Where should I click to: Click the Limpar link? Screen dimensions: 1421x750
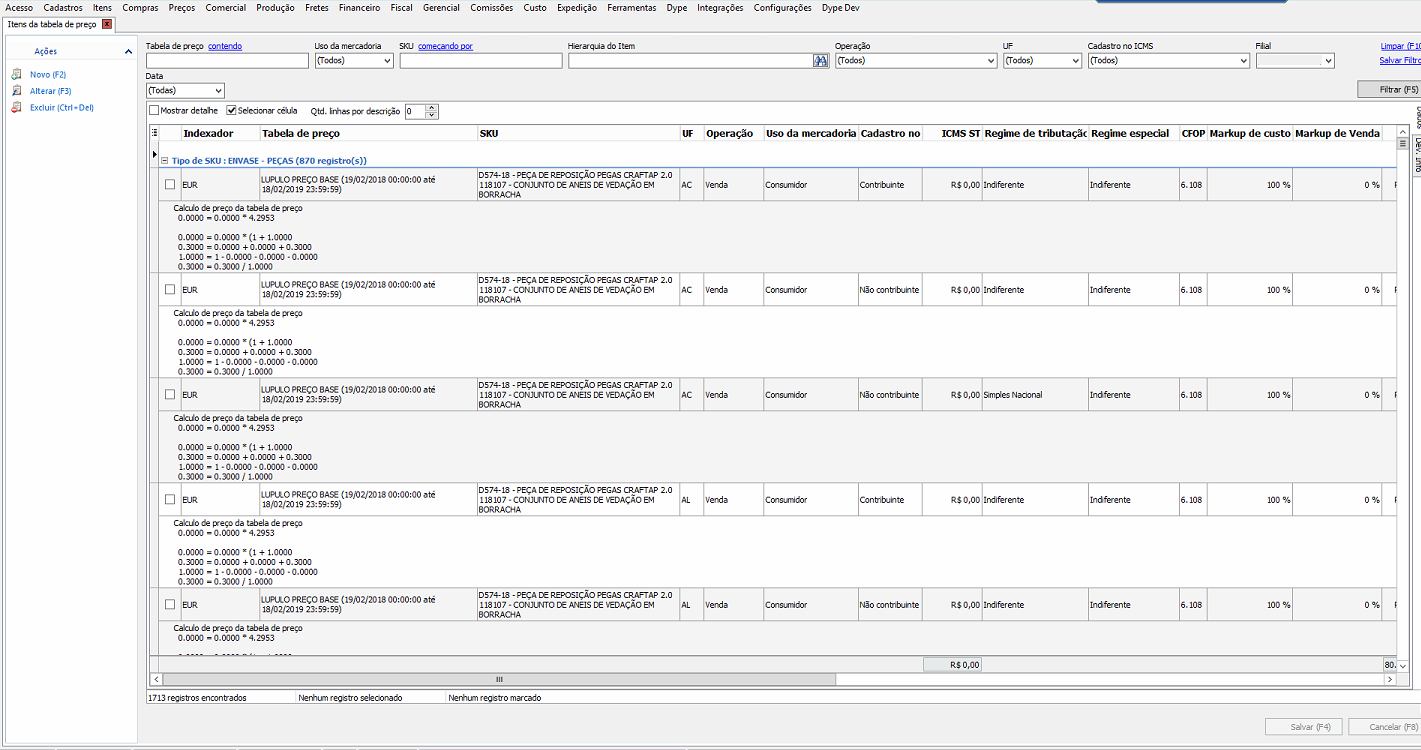click(1400, 46)
